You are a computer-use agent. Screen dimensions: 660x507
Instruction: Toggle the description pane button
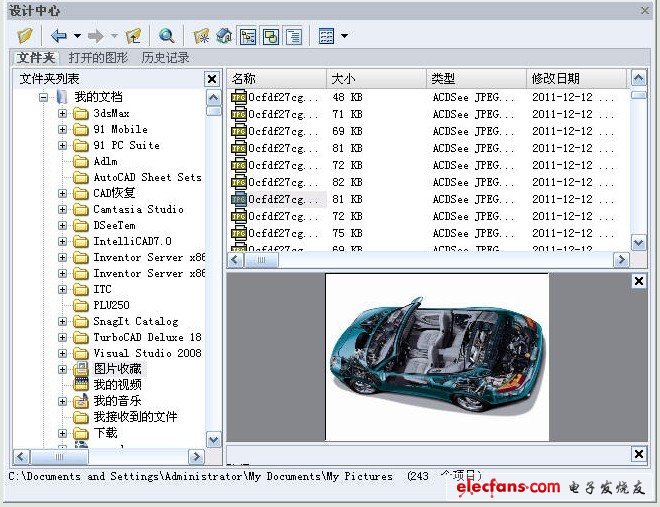pyautogui.click(x=293, y=36)
